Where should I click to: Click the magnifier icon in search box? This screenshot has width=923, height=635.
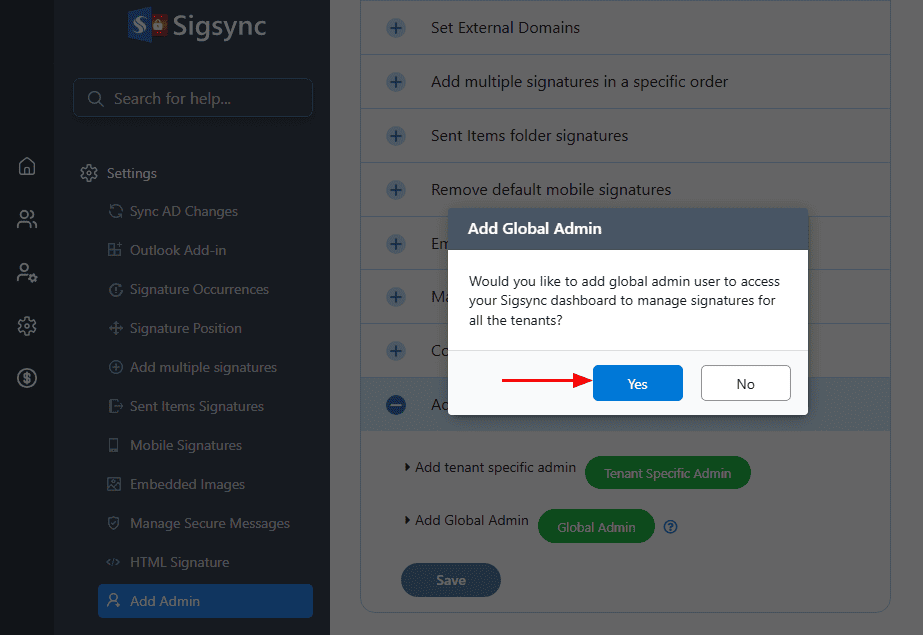point(96,99)
